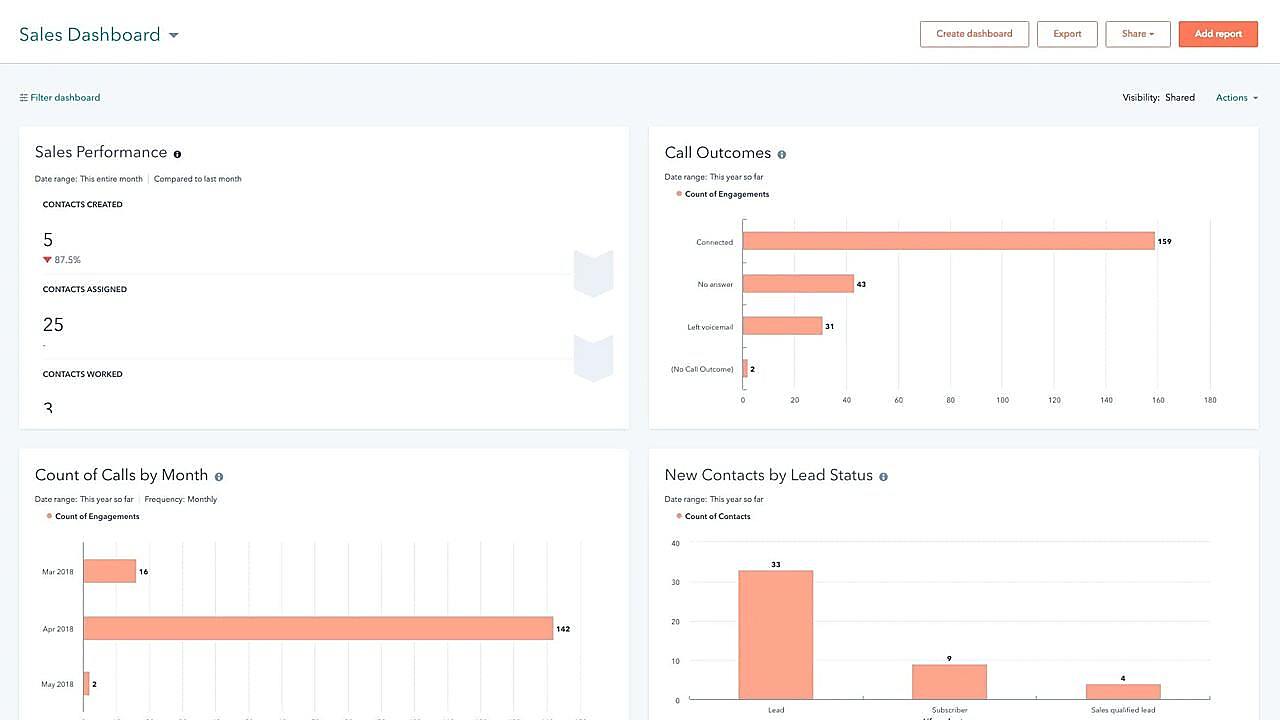Click info icon beside Count of Calls by Month

[x=219, y=477]
